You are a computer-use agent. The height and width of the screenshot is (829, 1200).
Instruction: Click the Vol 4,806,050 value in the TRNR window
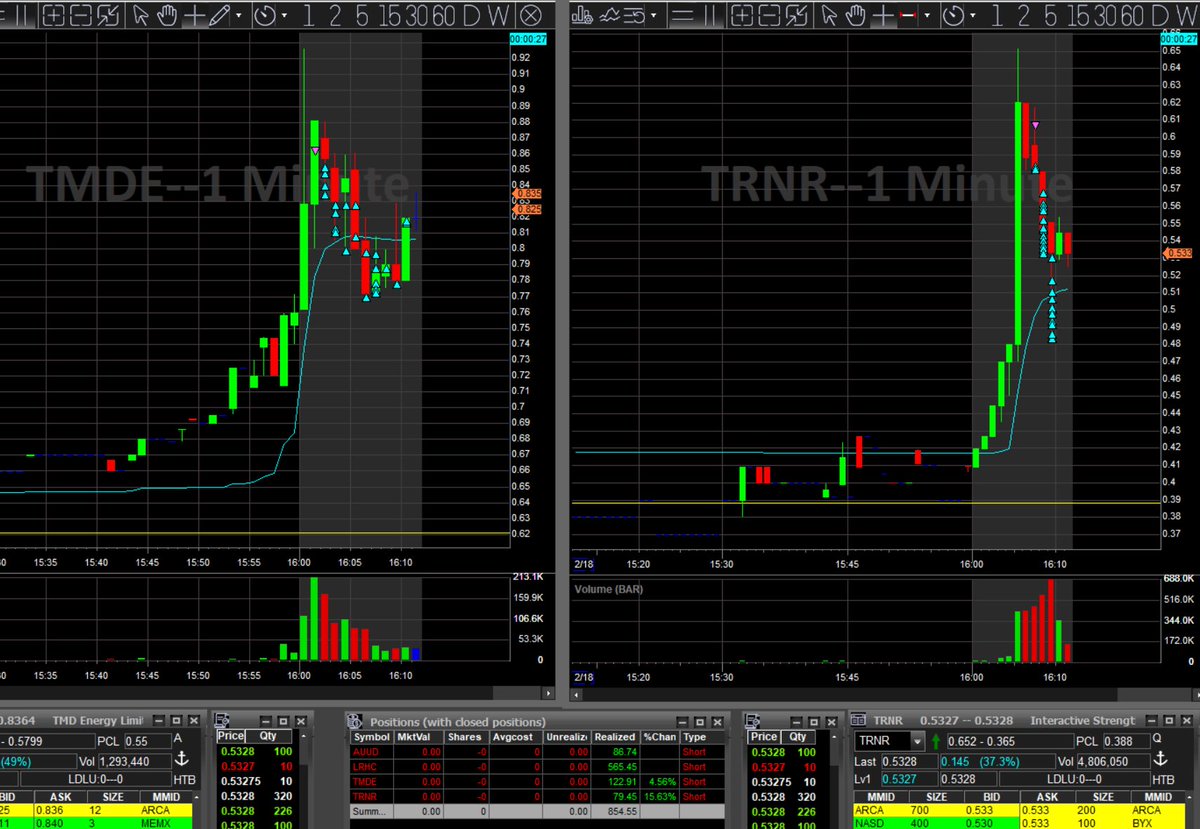click(x=1113, y=761)
